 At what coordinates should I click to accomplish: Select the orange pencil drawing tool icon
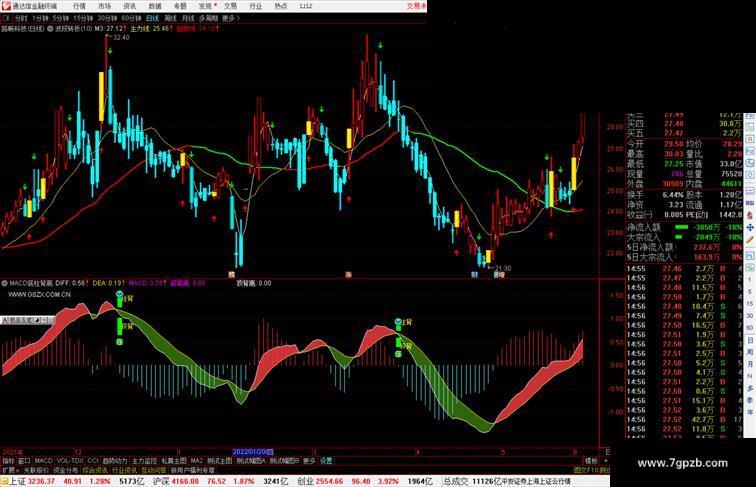(x=750, y=239)
